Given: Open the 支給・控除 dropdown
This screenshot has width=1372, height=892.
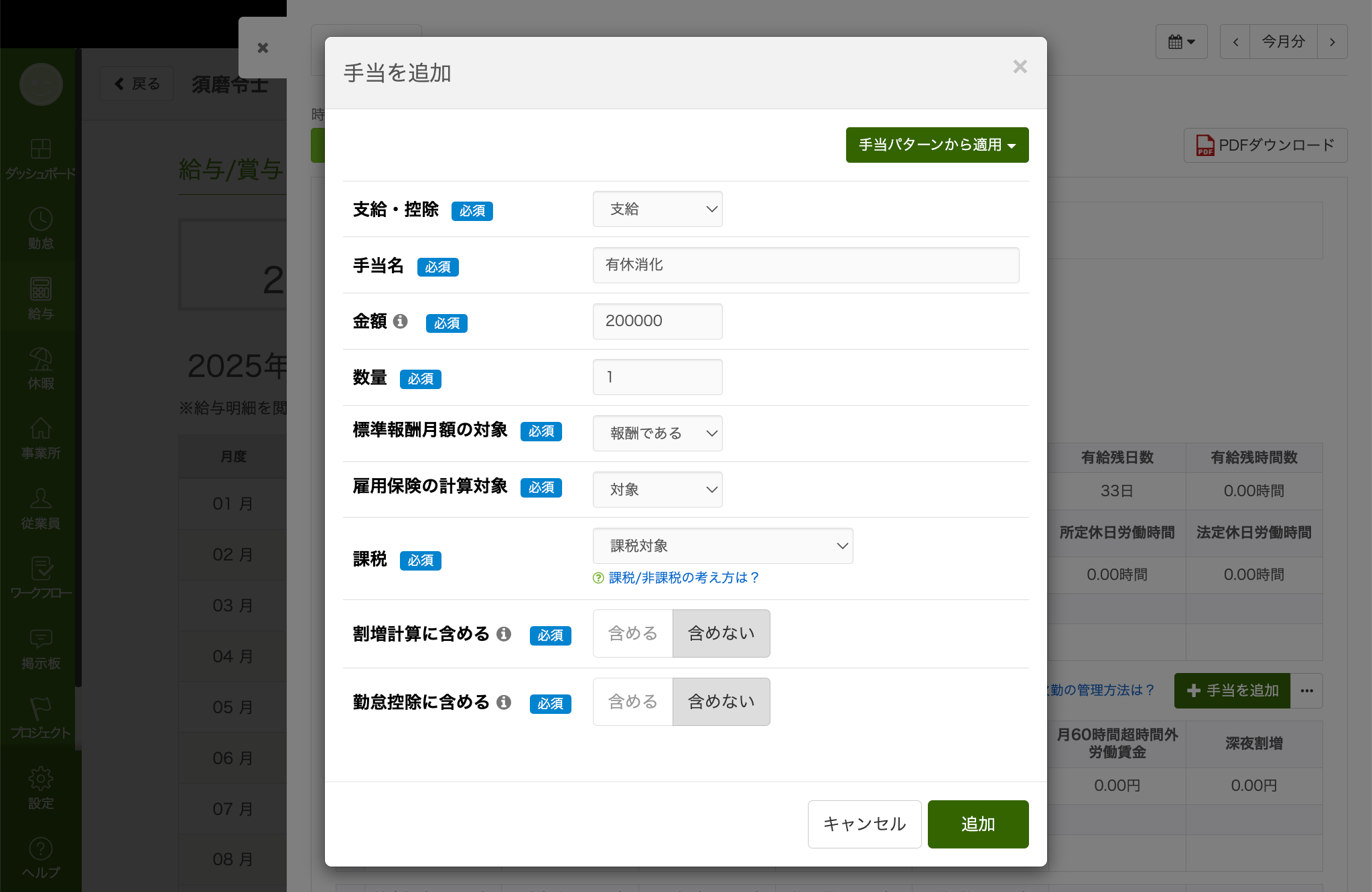Looking at the screenshot, I should [x=657, y=209].
